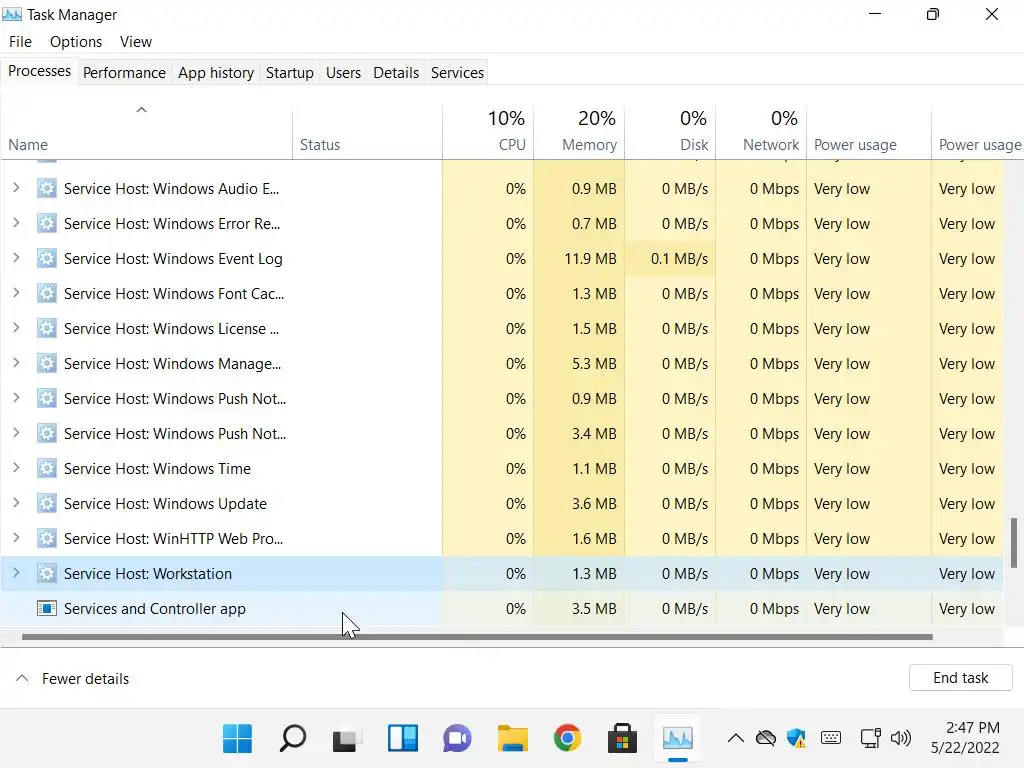Sort by the Disk column header
The width and height of the screenshot is (1024, 768).
tap(670, 131)
